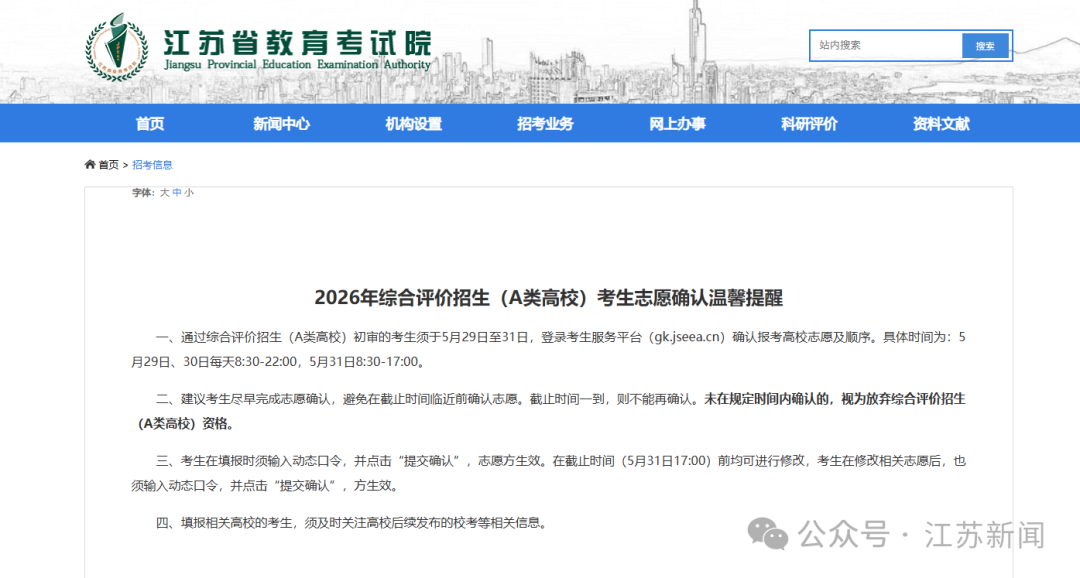Viewport: 1080px width, 578px height.
Task: Click paragraph three starting 三、考生在填报时
Action: pos(548,473)
